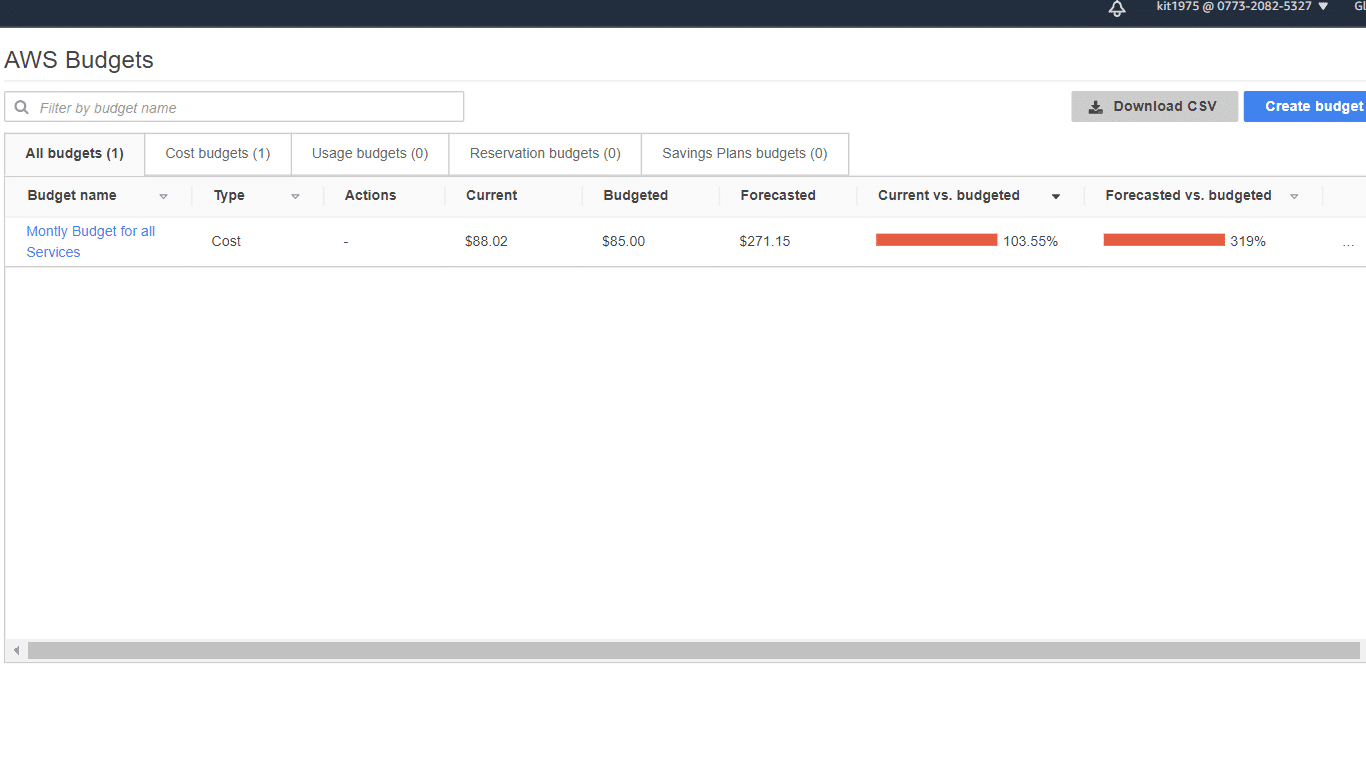Open the Budget name sort dropdown
The height and width of the screenshot is (768, 1366).
163,196
